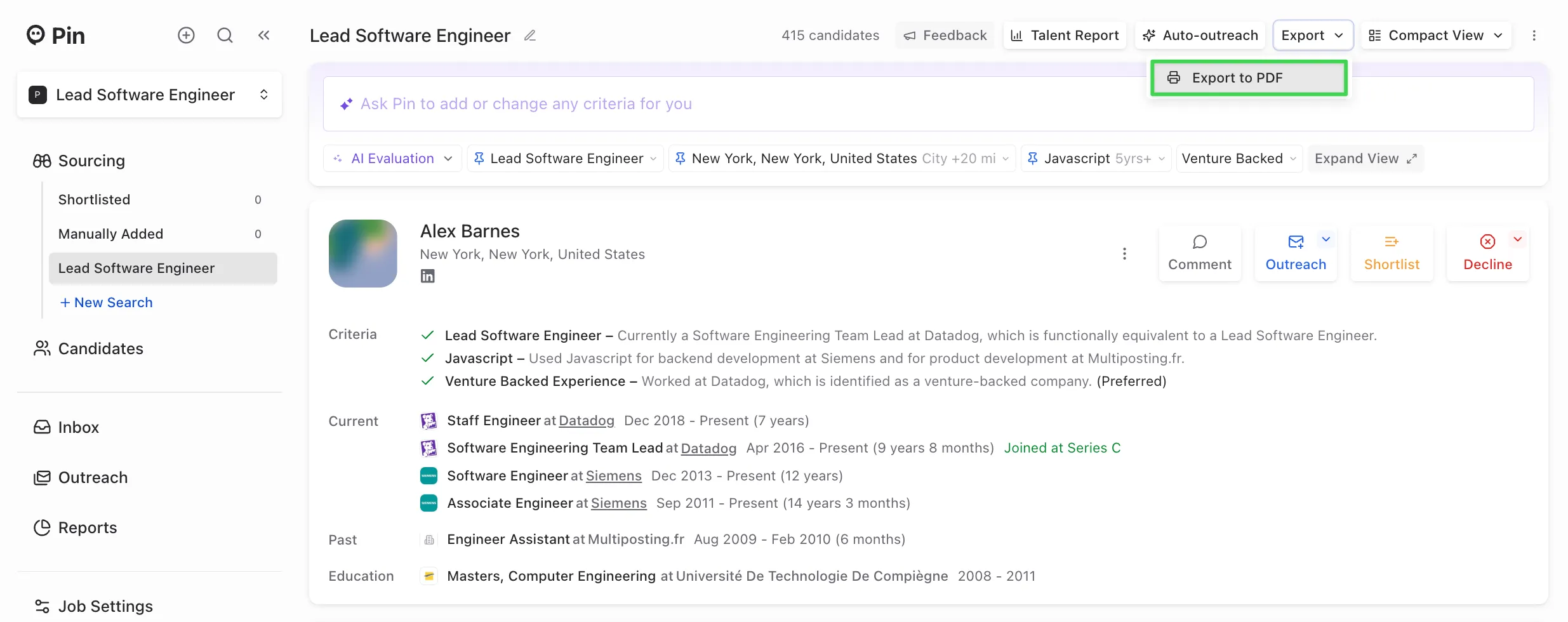This screenshot has height=622, width=1568.
Task: Shortlist Alex Barnes
Action: pos(1392,253)
